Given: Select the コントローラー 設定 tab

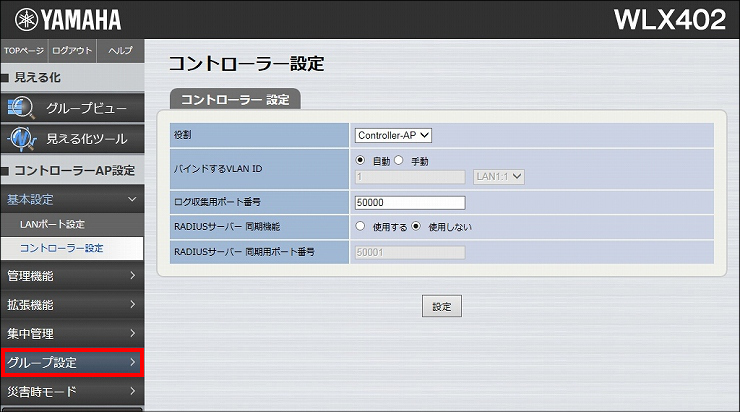Looking at the screenshot, I should 235,99.
